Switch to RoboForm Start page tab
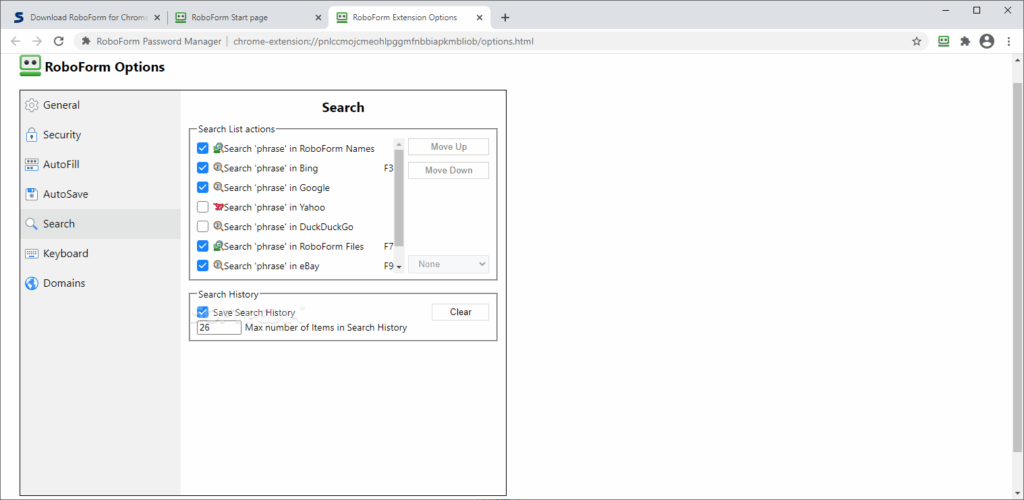Screen dimensions: 1024x500 click(246, 18)
